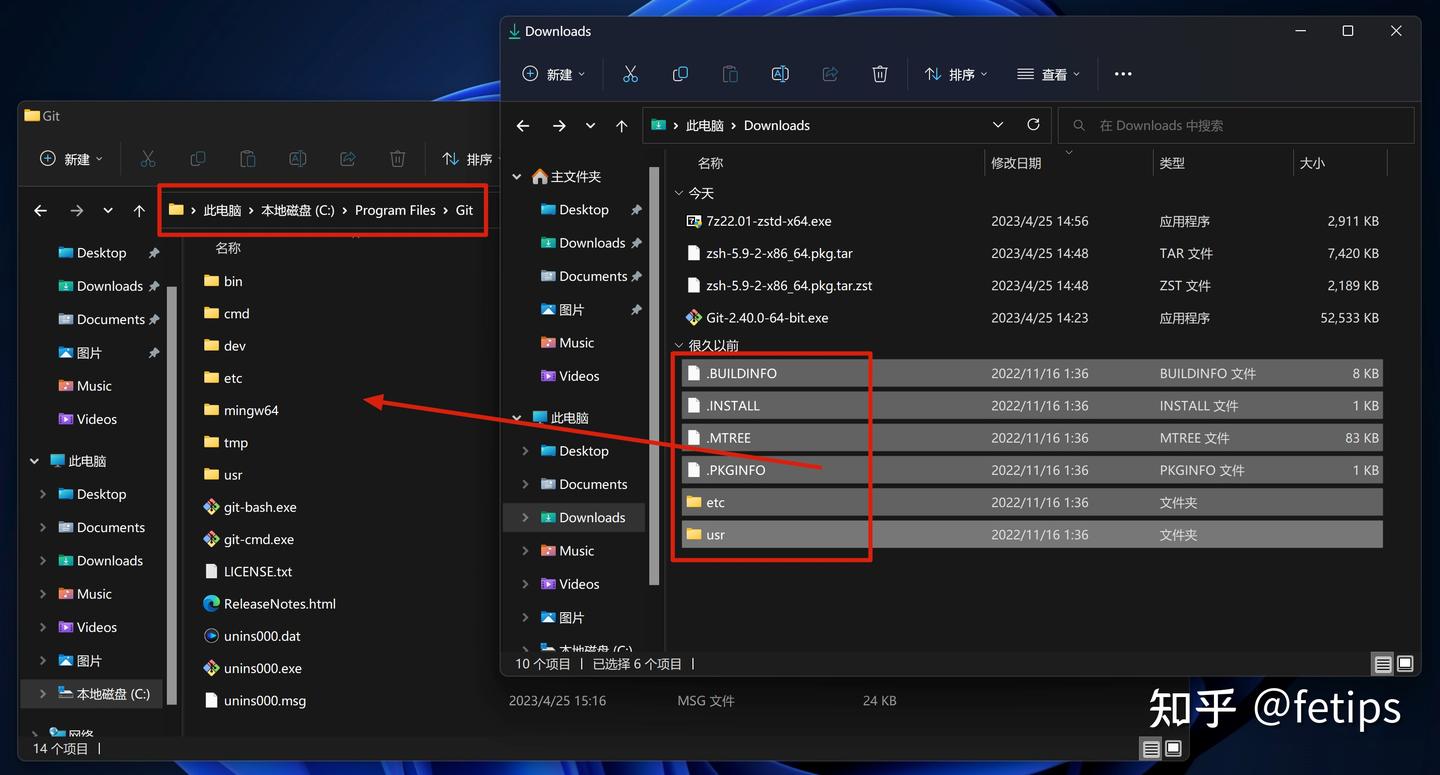This screenshot has height=775, width=1440.
Task: Collapse the 今天 file group
Action: [x=679, y=192]
